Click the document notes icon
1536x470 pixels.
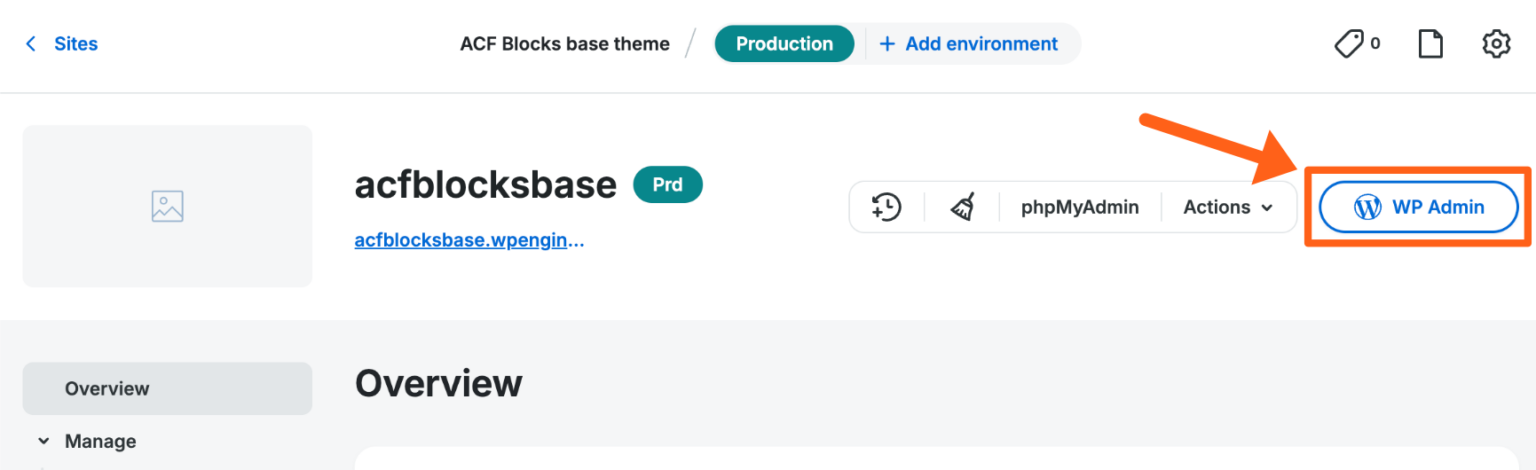1431,44
